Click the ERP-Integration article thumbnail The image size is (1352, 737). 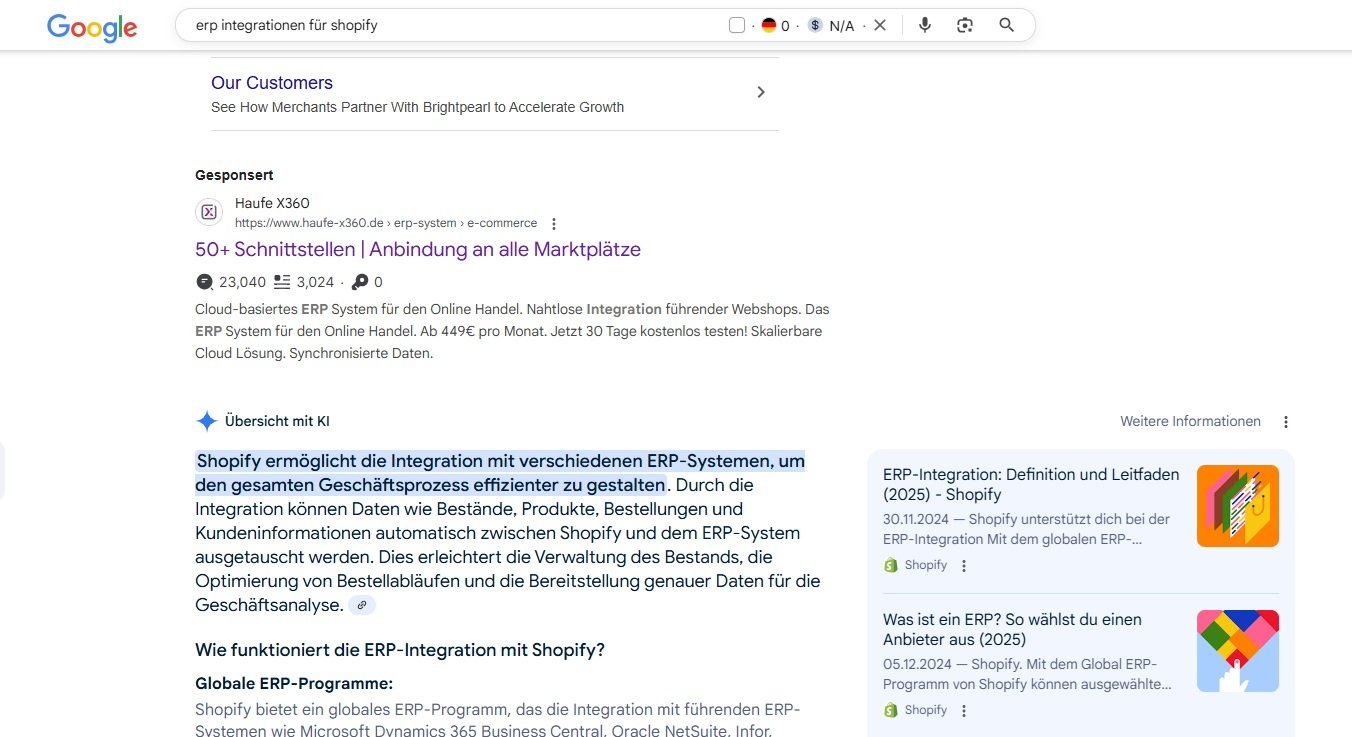(x=1238, y=506)
